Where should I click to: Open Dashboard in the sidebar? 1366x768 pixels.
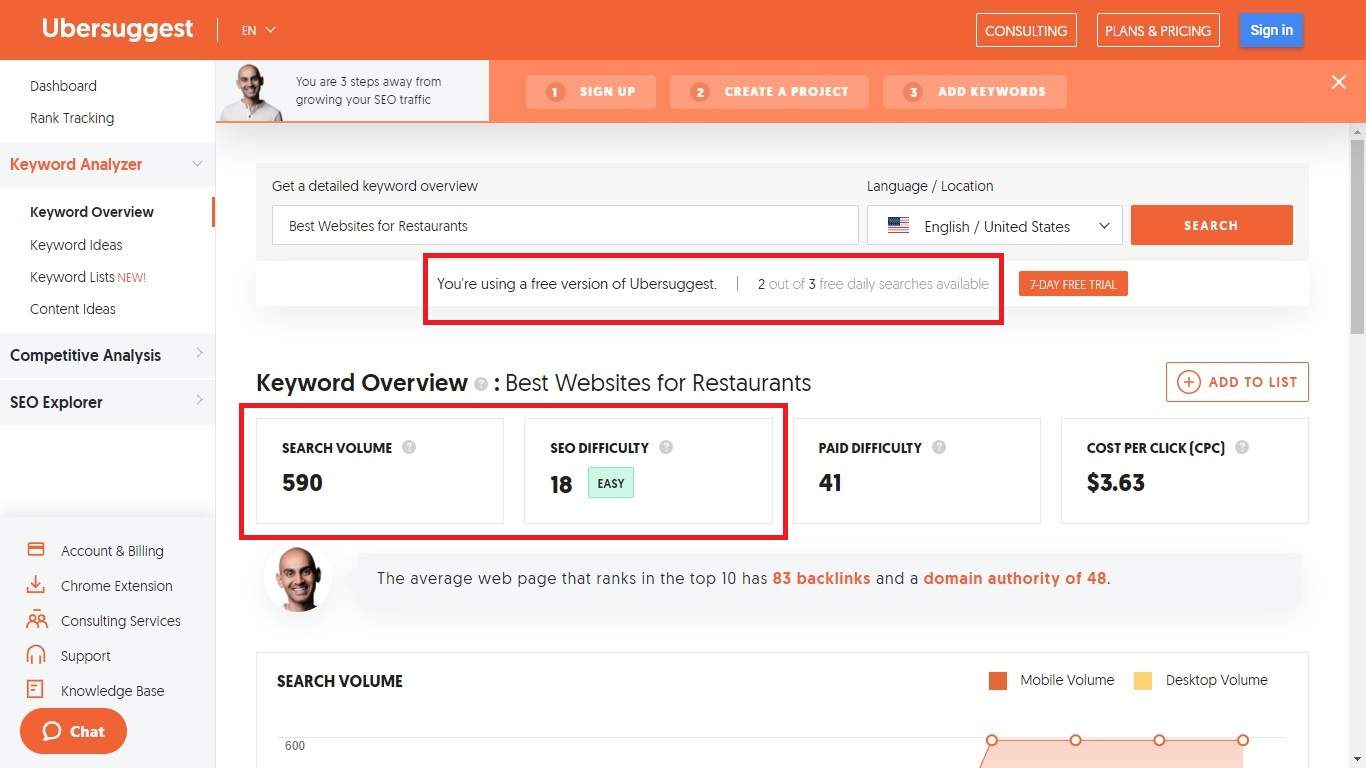pyautogui.click(x=63, y=86)
